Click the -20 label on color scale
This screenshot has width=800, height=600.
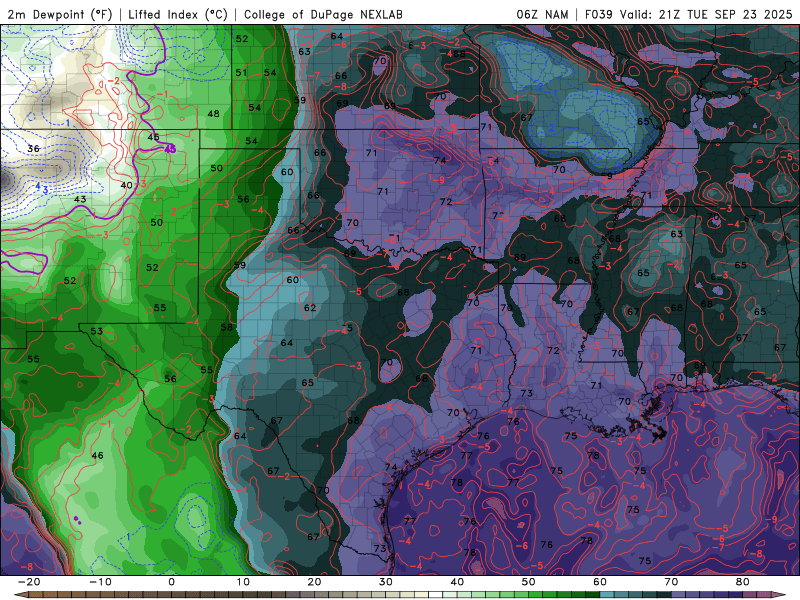pyautogui.click(x=28, y=582)
